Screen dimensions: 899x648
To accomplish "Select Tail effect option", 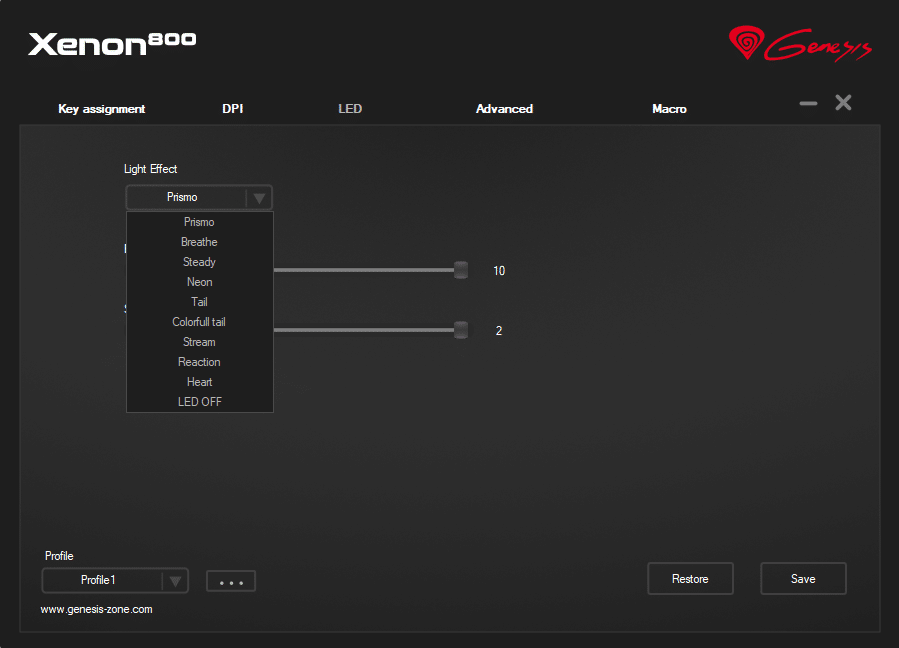I will click(199, 302).
